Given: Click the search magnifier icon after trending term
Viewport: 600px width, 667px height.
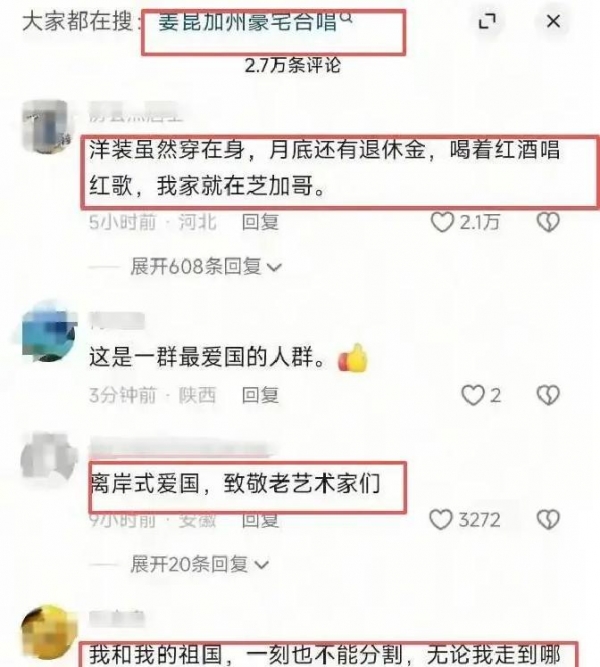Looking at the screenshot, I should tap(347, 18).
